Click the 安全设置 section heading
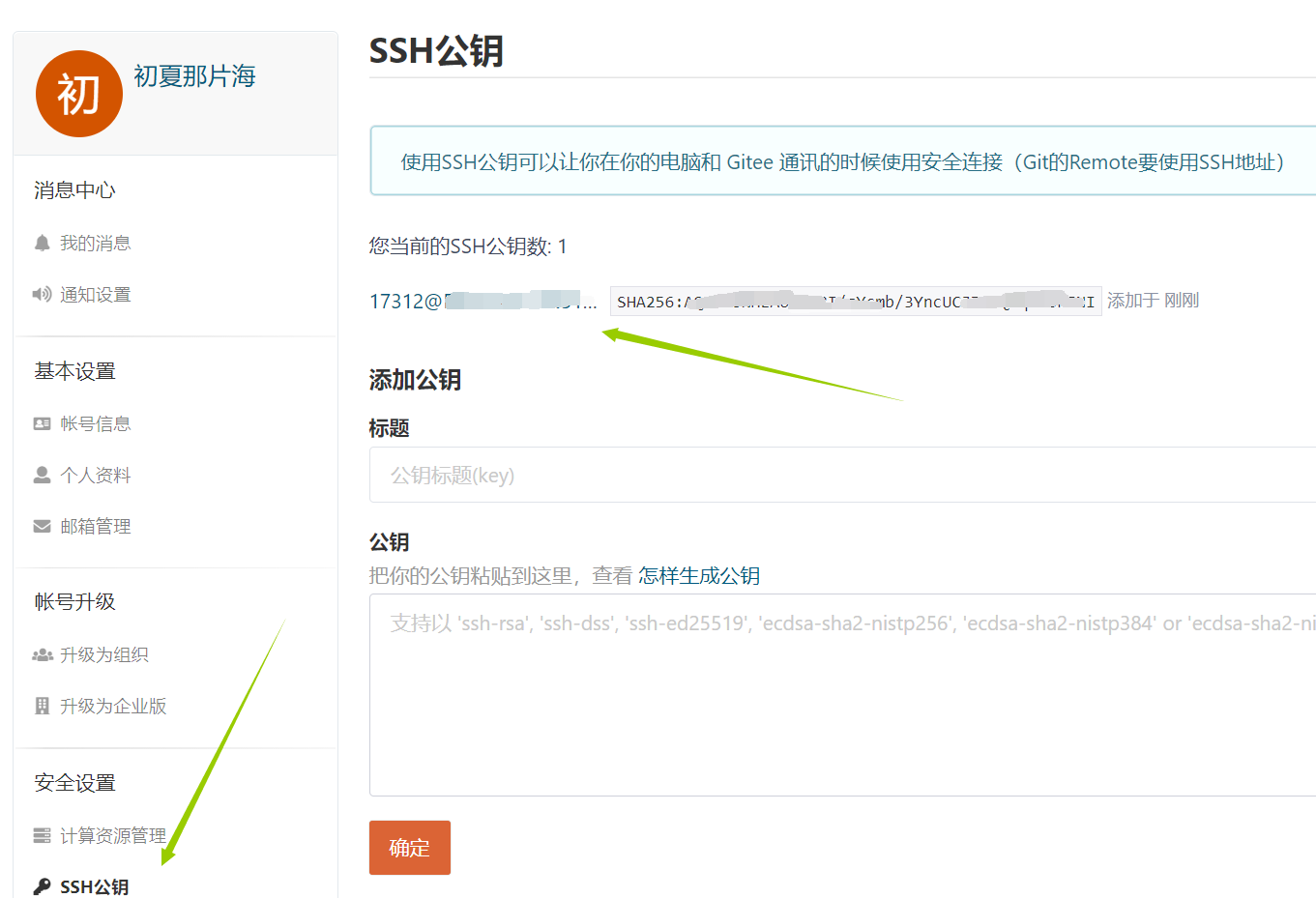The image size is (1316, 898). [74, 783]
